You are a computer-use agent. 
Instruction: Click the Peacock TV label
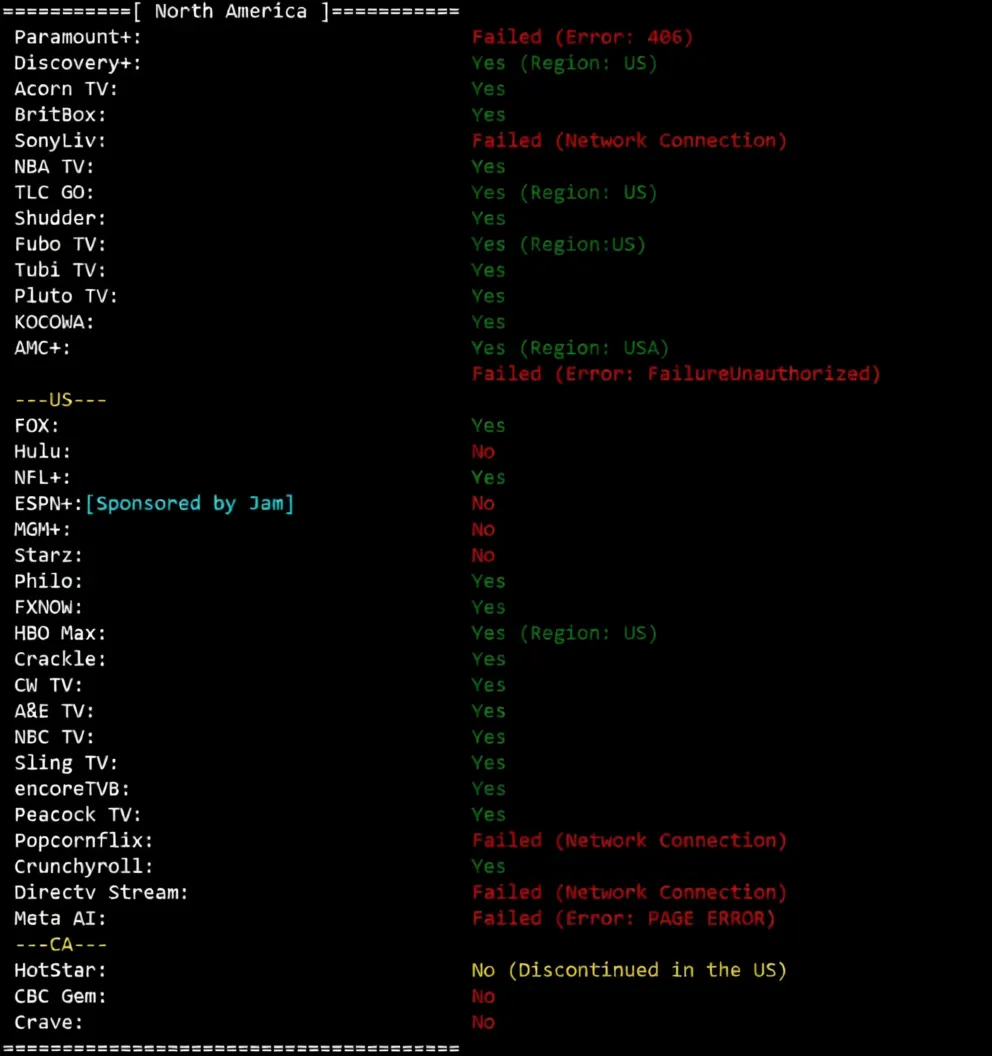click(77, 815)
